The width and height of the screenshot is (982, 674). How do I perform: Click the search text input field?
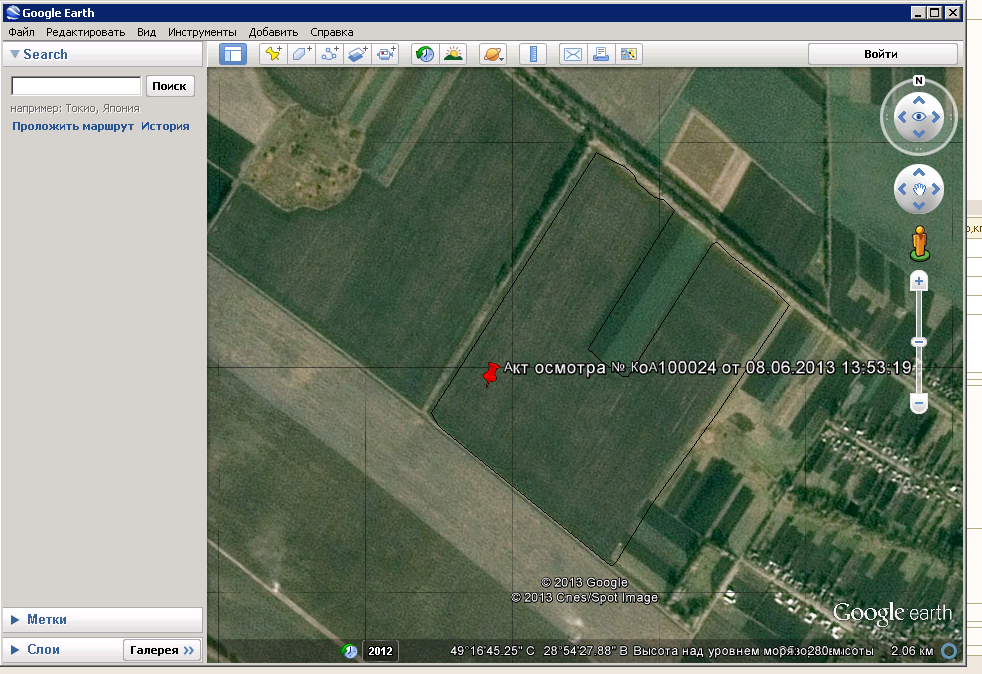tap(76, 86)
